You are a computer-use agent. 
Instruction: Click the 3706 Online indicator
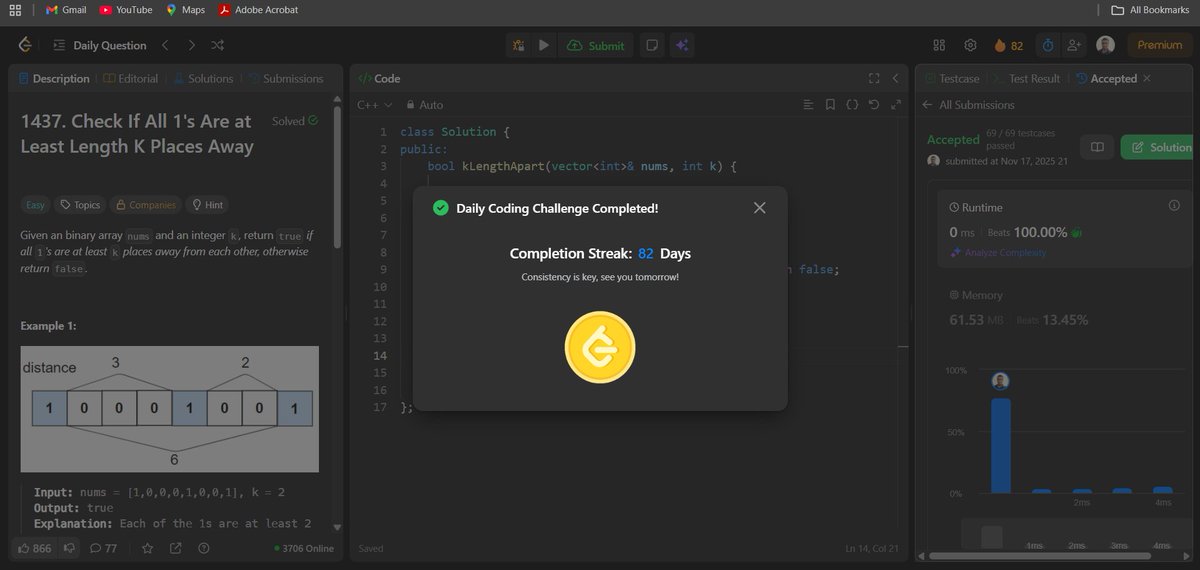coord(304,548)
